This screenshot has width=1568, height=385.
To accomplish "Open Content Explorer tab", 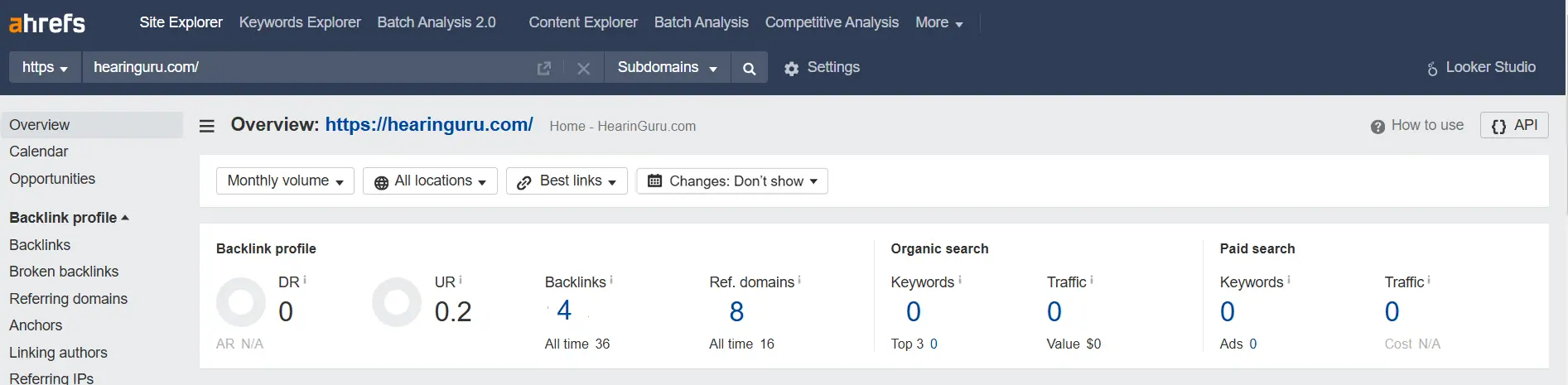I will (583, 22).
